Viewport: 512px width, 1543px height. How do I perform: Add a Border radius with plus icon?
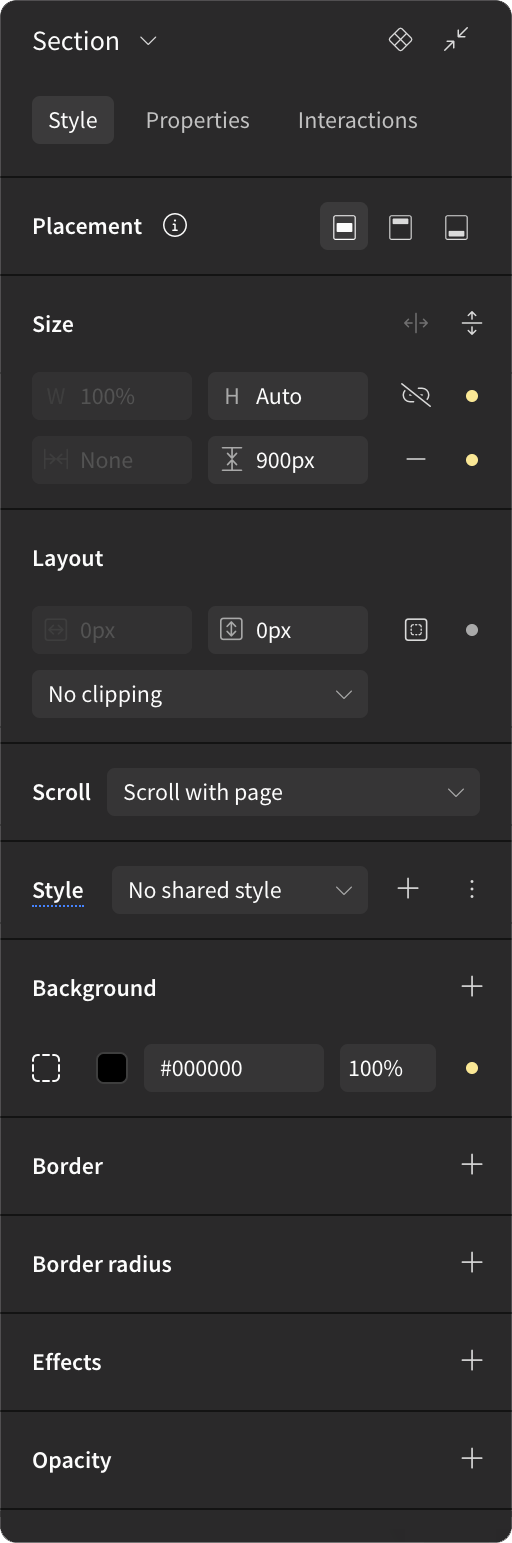click(472, 1263)
